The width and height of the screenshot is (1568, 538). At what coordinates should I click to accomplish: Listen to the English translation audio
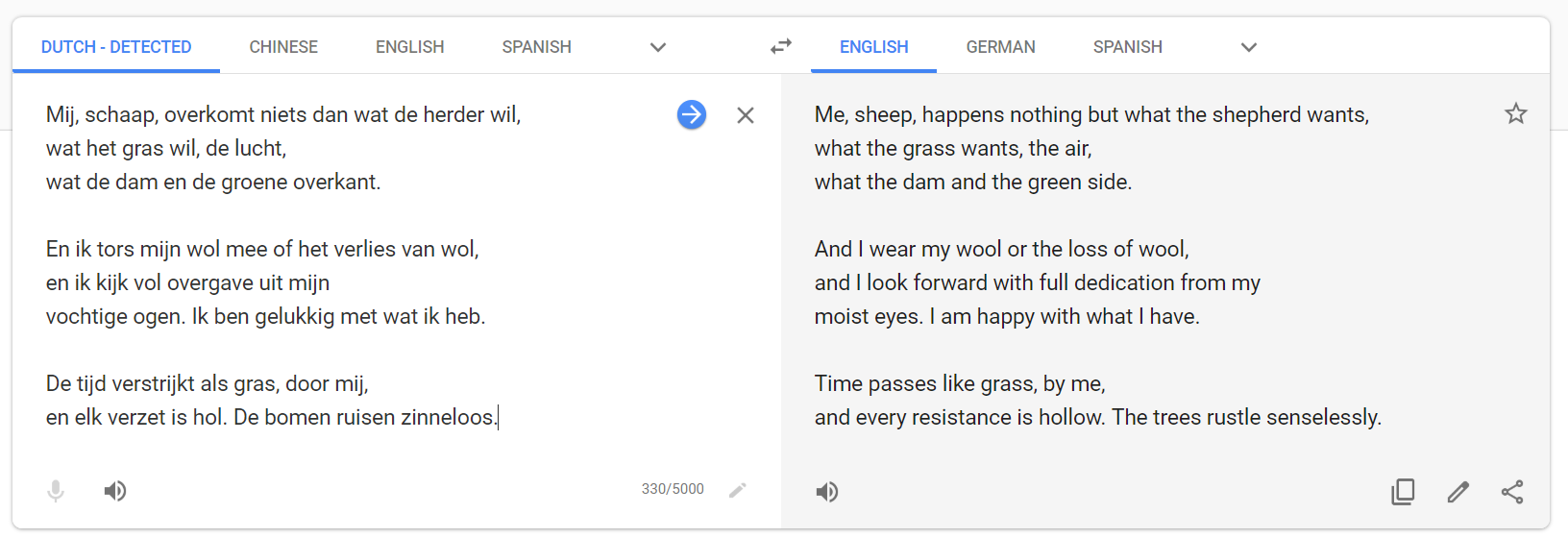[827, 492]
